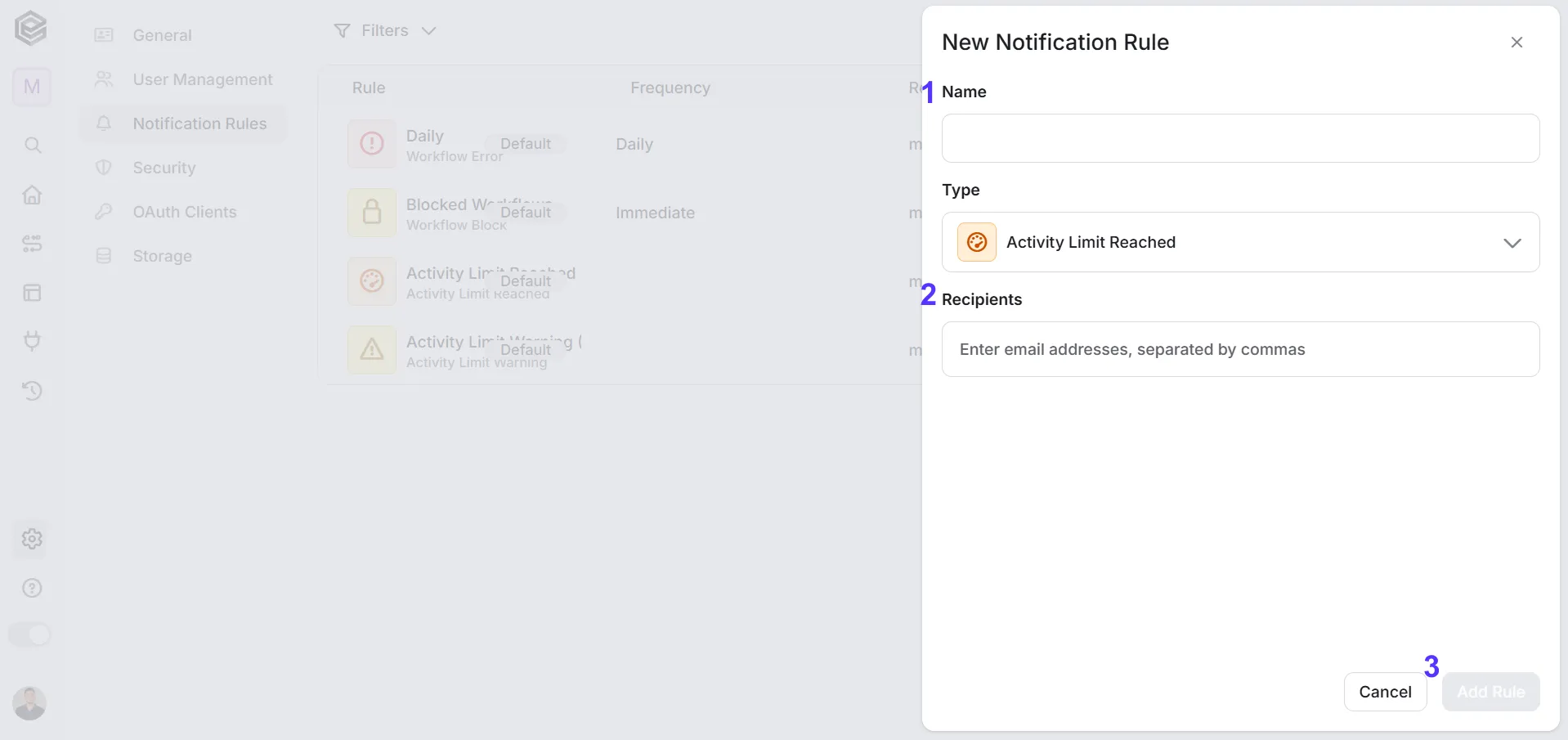Viewport: 1568px width, 740px height.
Task: Open the help question mark icon
Action: (32, 588)
